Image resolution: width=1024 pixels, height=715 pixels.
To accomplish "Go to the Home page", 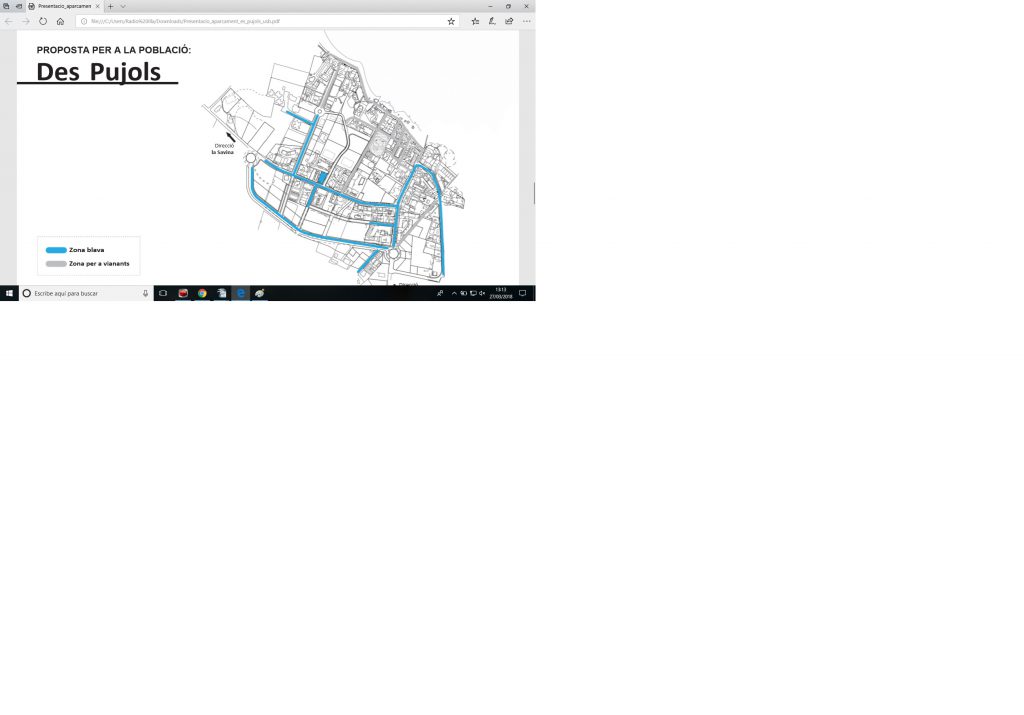I will [x=60, y=22].
